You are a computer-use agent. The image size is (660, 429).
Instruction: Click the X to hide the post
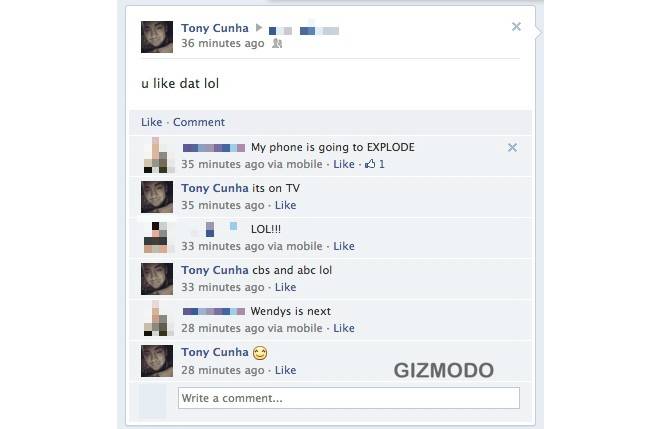click(x=516, y=27)
